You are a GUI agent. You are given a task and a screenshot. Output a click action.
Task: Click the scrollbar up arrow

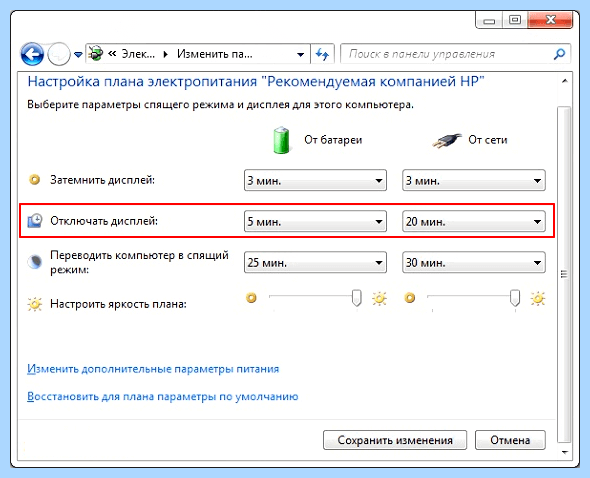coord(564,81)
